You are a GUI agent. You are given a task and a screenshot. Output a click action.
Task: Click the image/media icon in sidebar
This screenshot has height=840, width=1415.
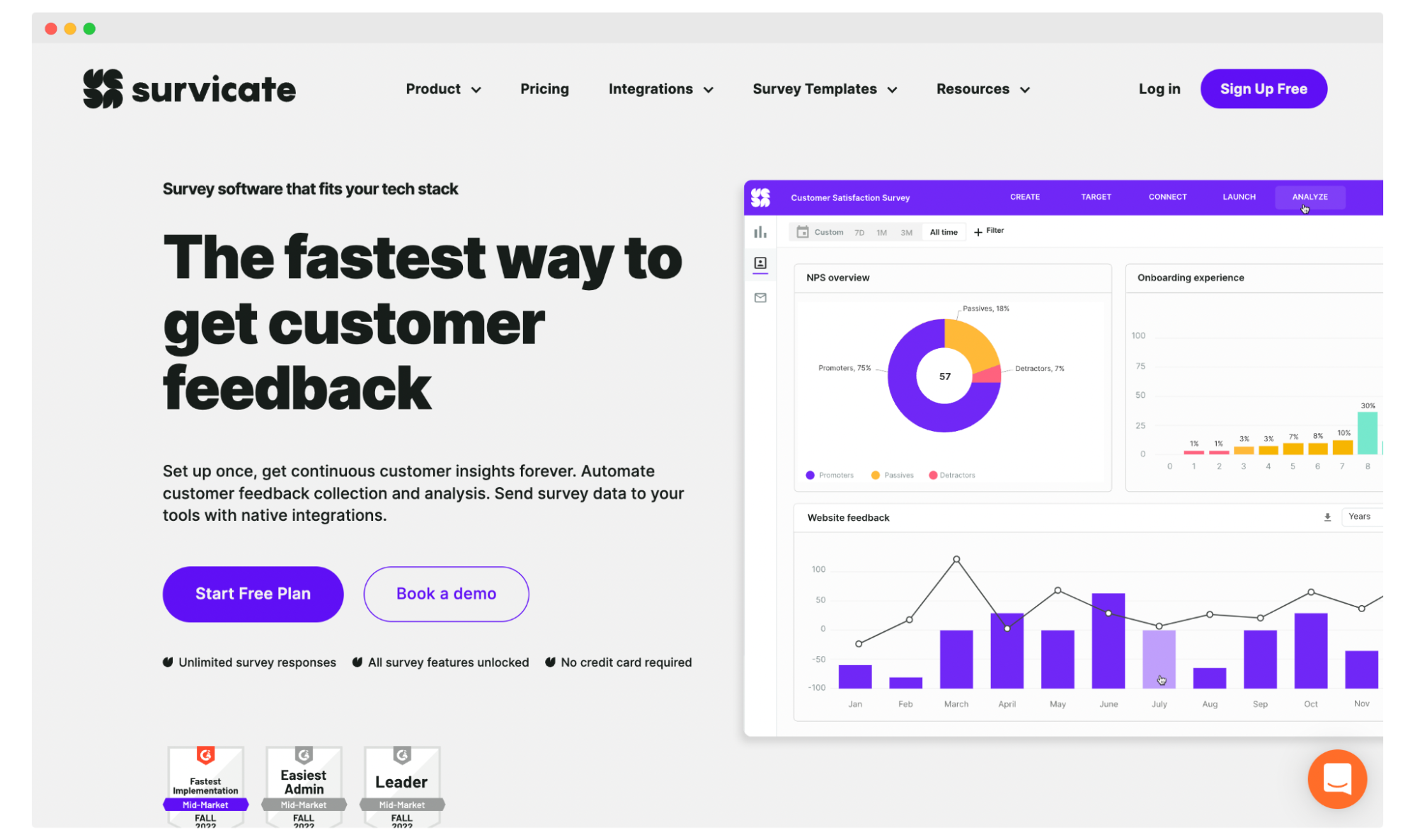(760, 263)
